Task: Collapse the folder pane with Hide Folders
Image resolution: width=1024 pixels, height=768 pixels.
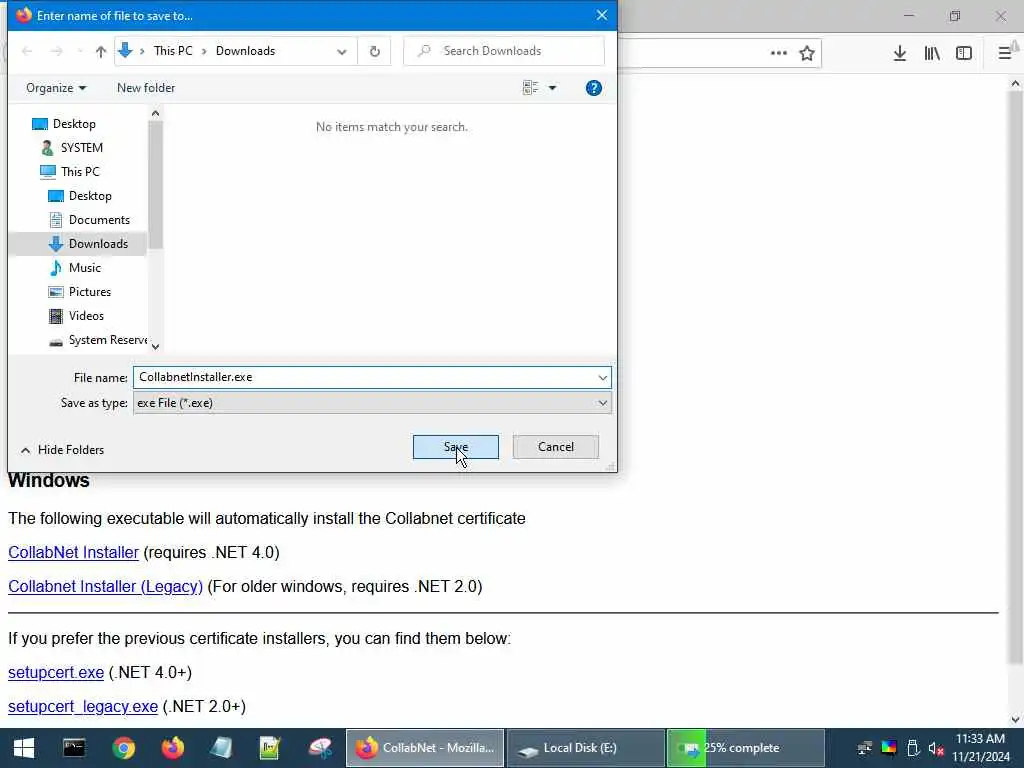Action: coord(62,450)
